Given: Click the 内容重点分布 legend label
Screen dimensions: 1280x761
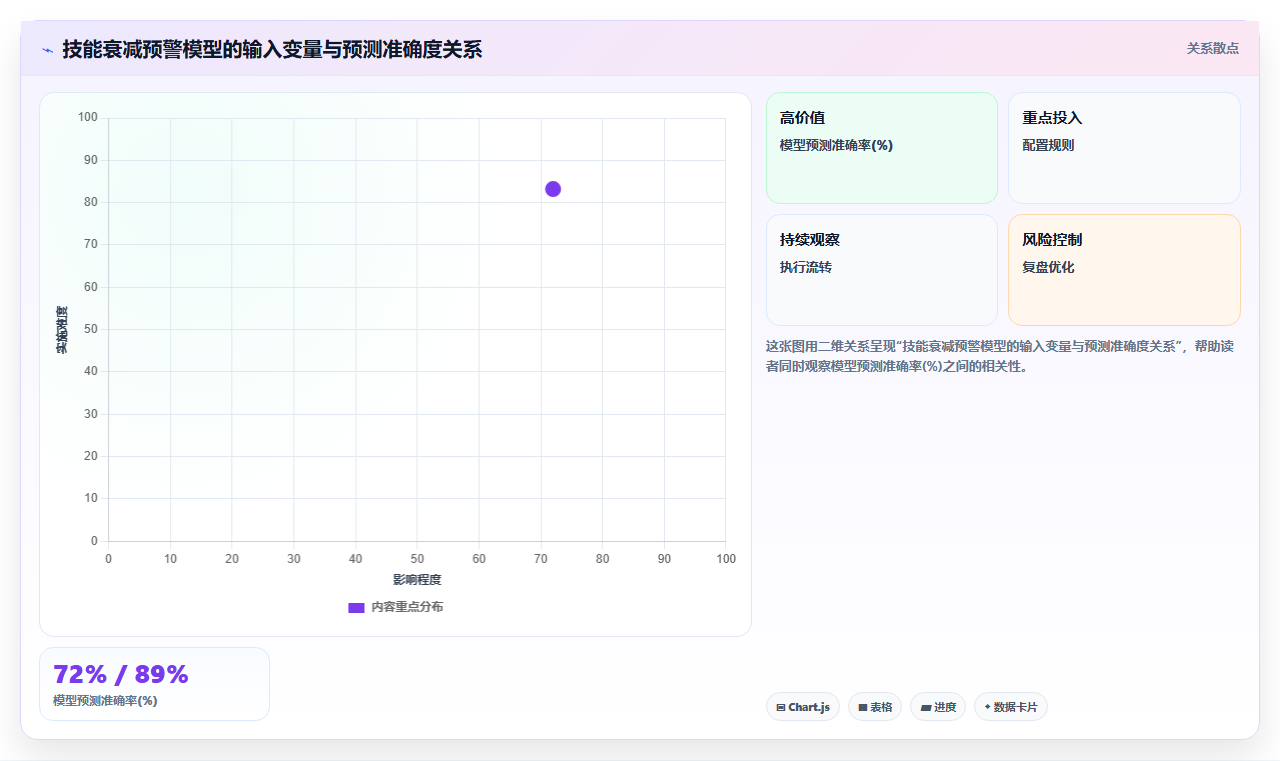Looking at the screenshot, I should (x=407, y=607).
